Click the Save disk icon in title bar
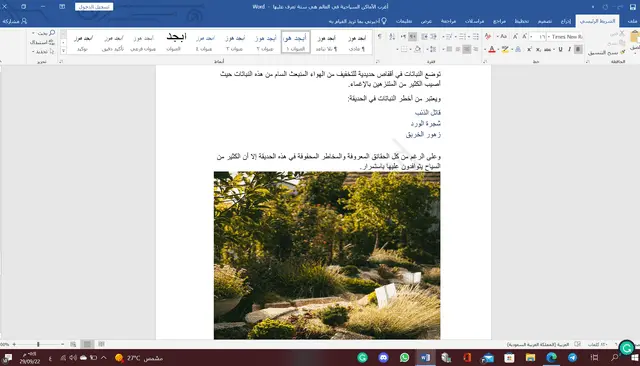This screenshot has width=640, height=366. tap(633, 7)
